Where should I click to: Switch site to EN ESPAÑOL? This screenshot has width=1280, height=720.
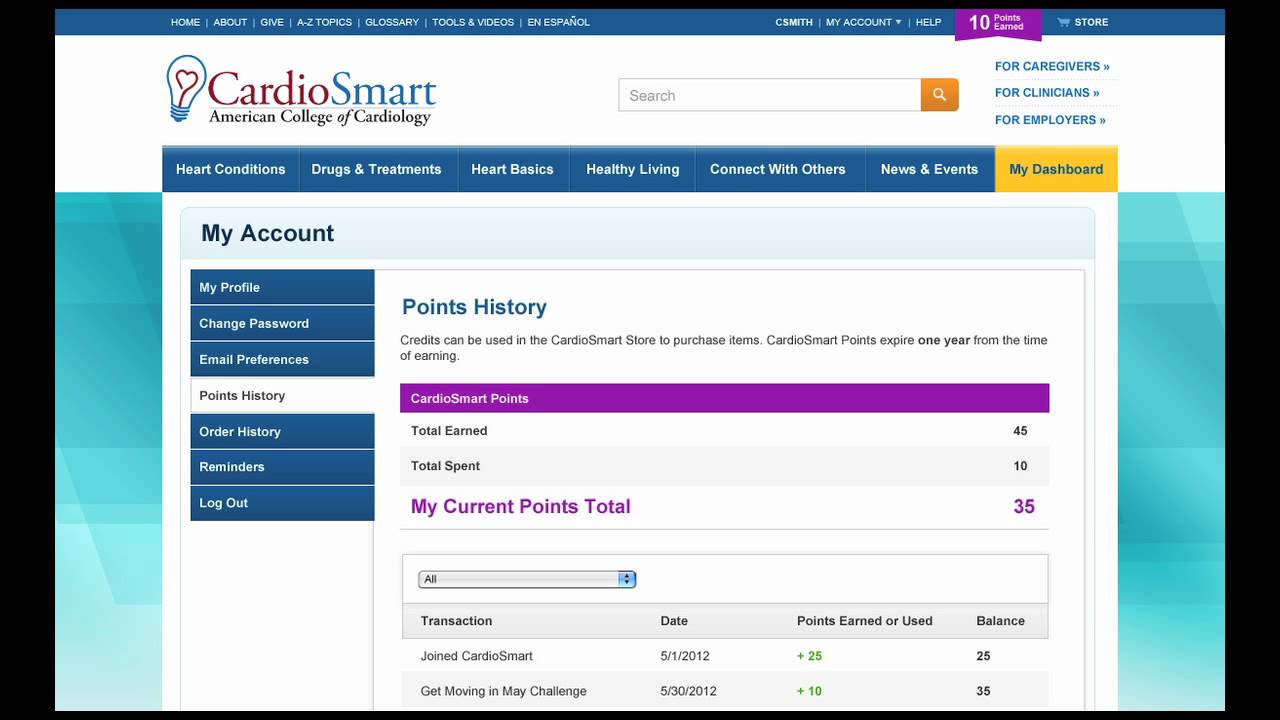point(558,22)
